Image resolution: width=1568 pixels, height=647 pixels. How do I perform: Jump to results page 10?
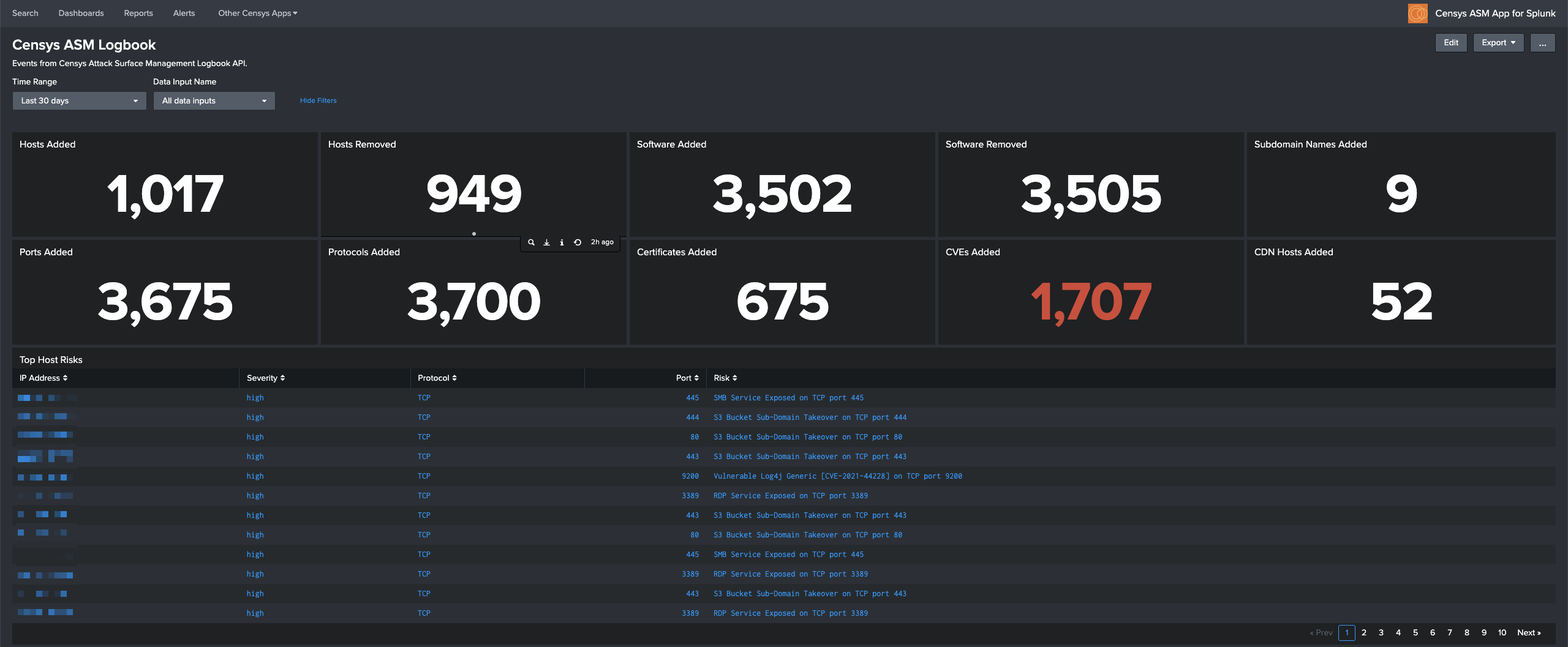click(1502, 633)
